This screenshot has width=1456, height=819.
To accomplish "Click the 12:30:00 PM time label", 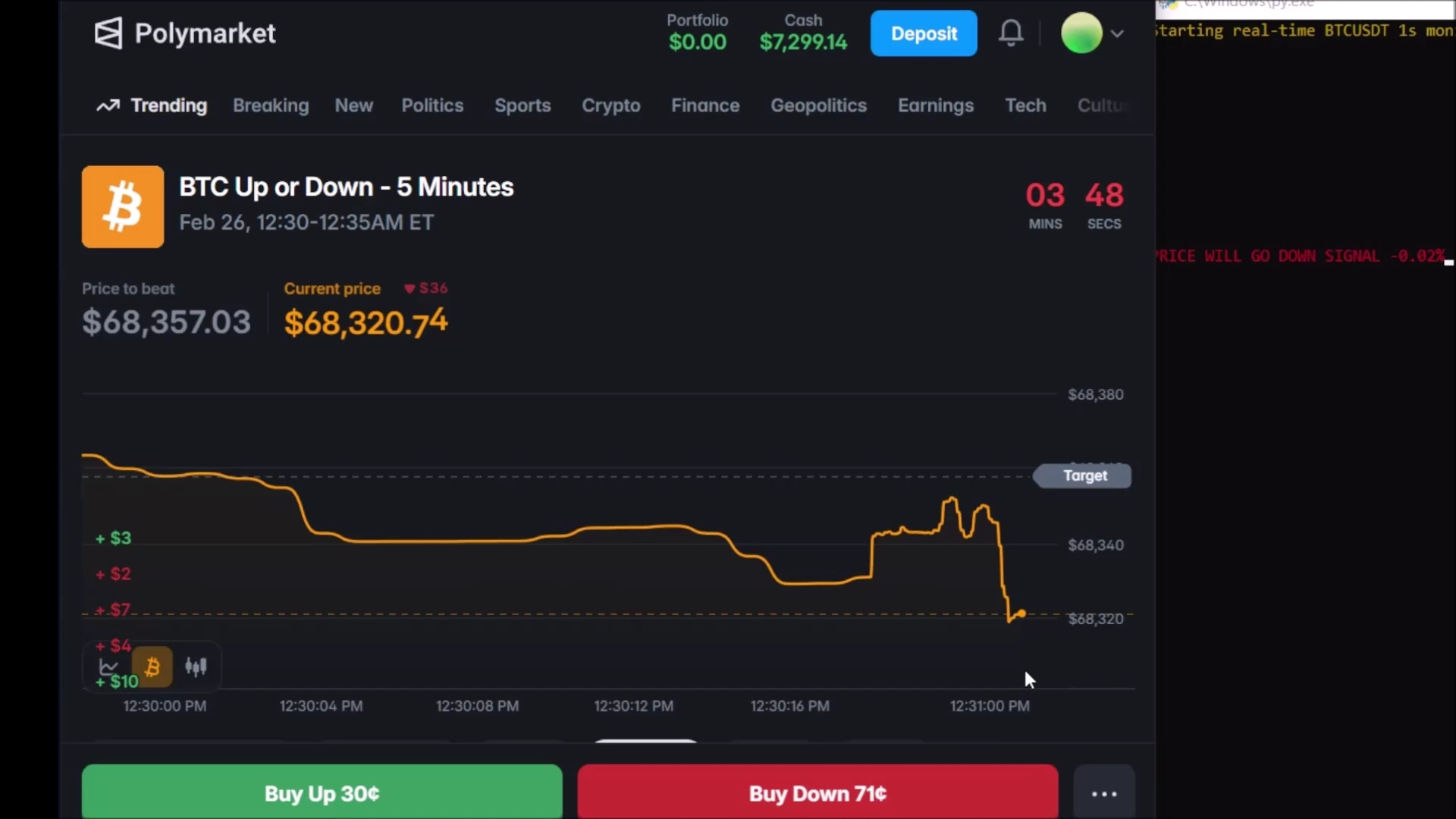I will 165,706.
